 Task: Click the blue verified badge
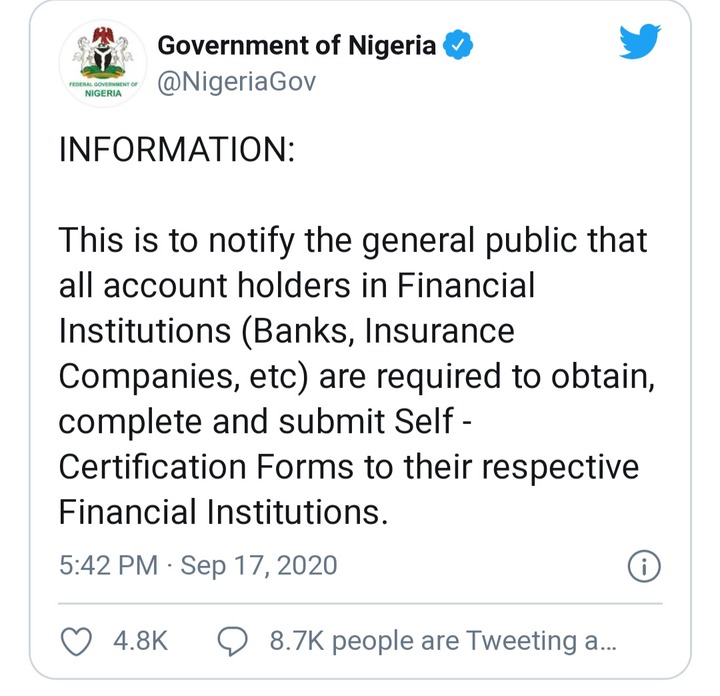coord(458,46)
